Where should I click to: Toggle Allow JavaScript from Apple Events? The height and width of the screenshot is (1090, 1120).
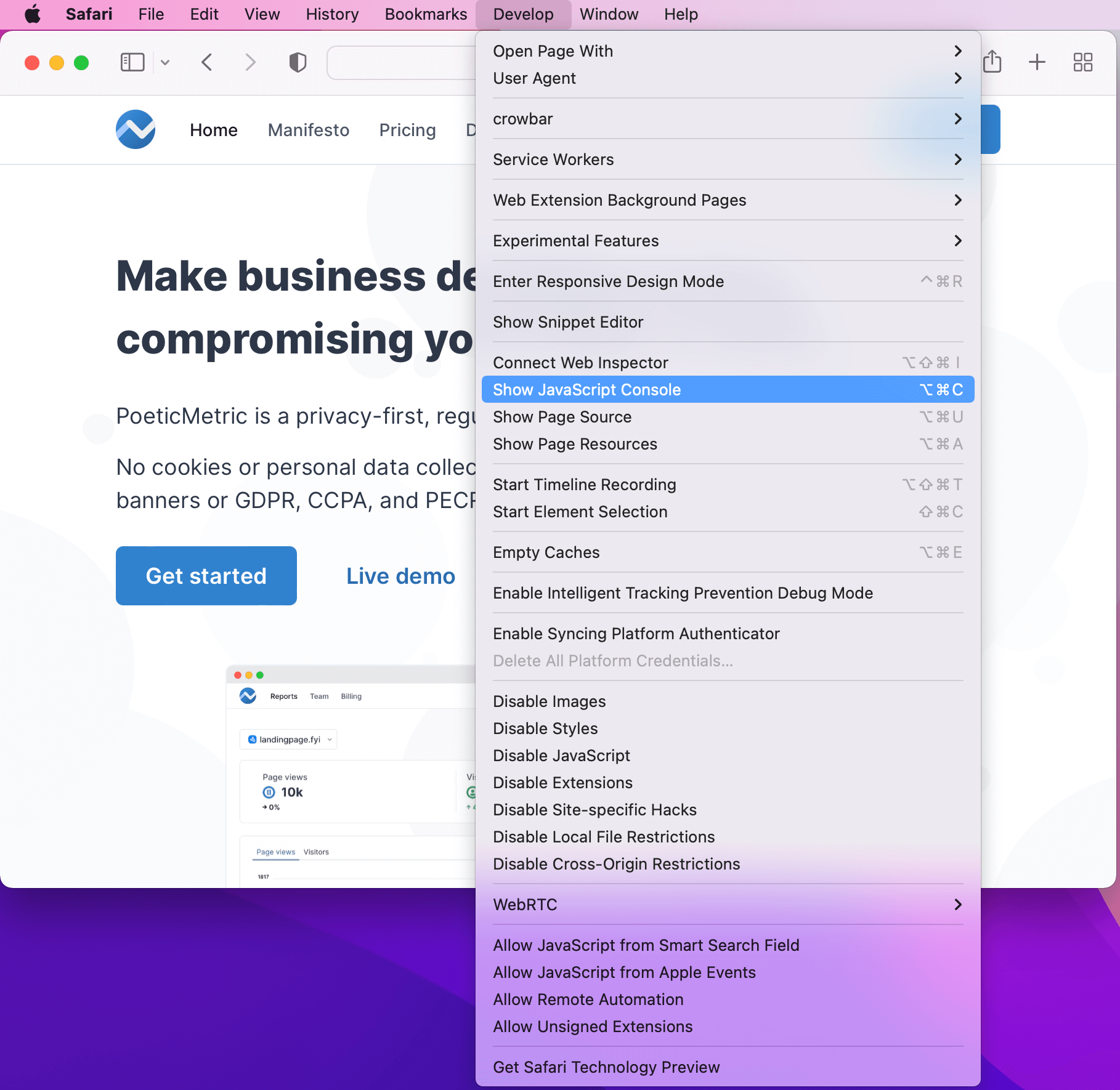[728, 972]
